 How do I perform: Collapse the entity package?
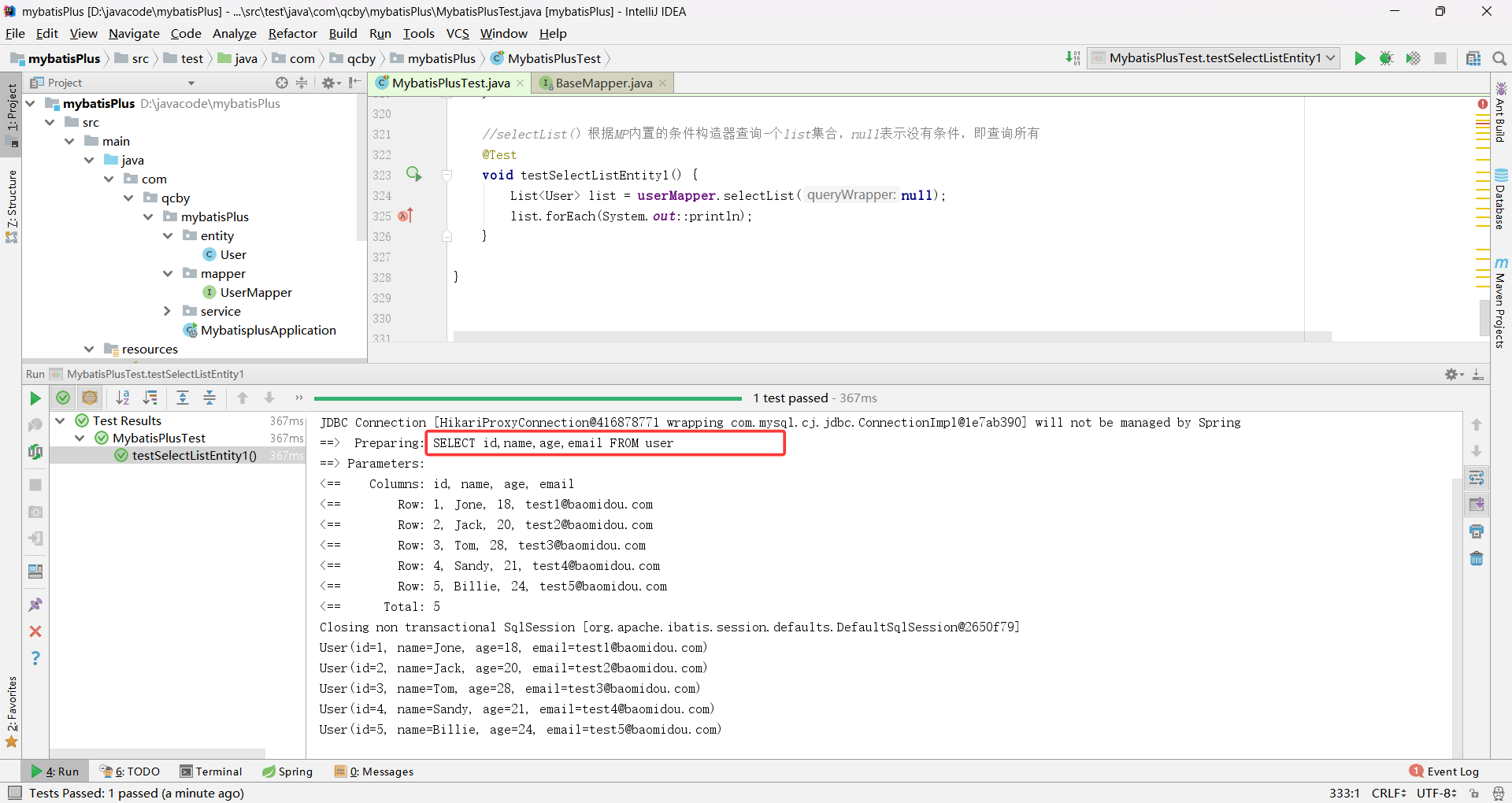coord(168,235)
